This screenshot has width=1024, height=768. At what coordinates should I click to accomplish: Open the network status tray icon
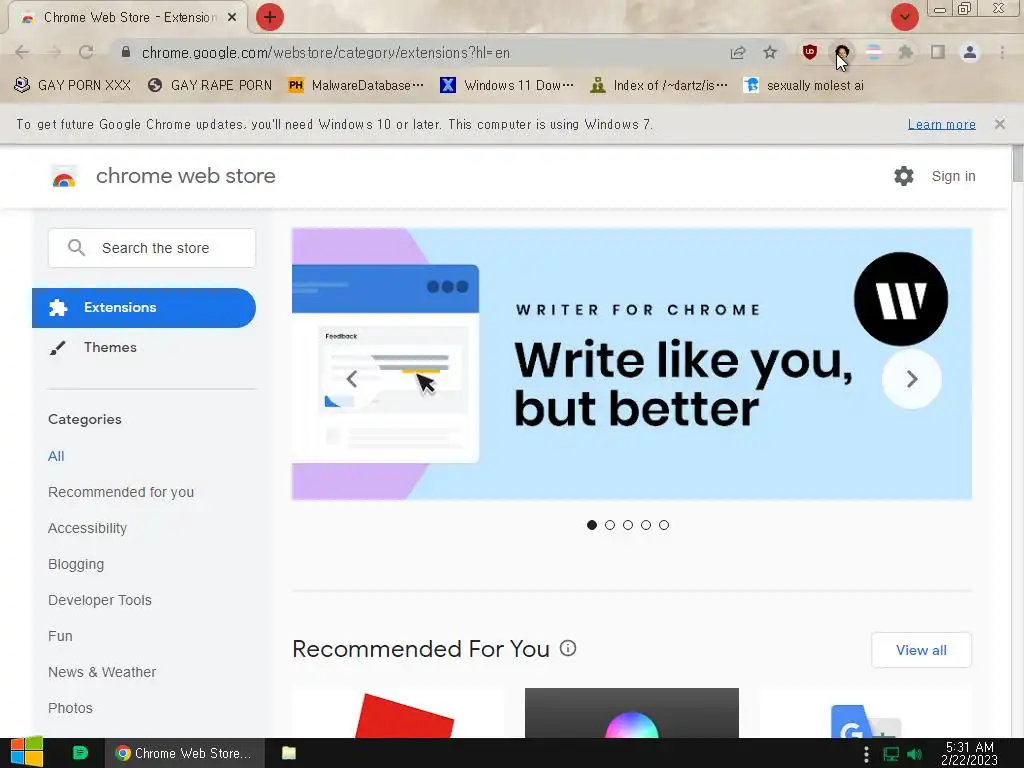891,754
